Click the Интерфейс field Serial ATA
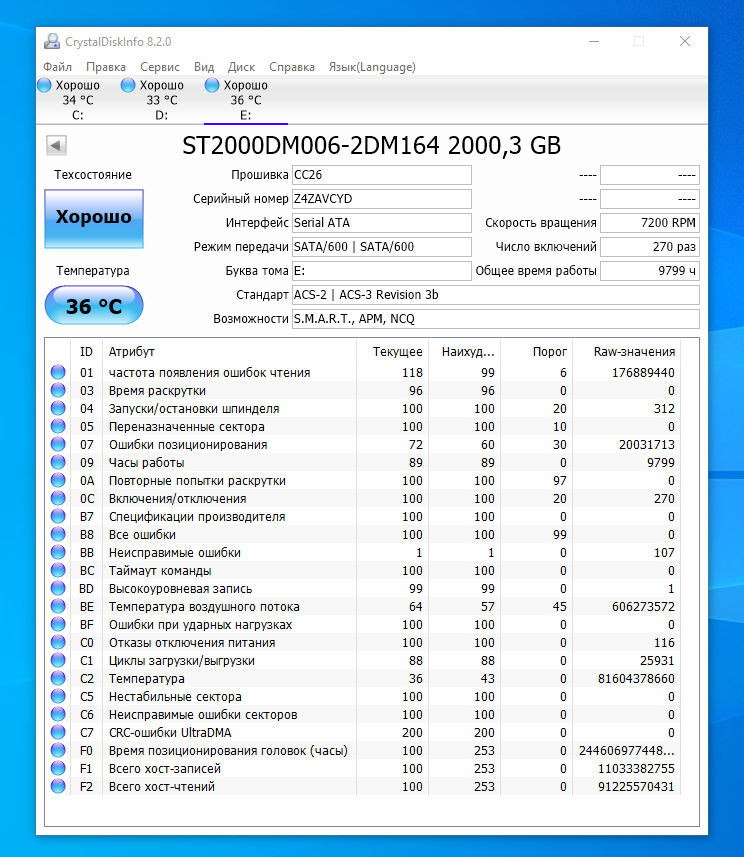This screenshot has width=744, height=857. pyautogui.click(x=382, y=223)
